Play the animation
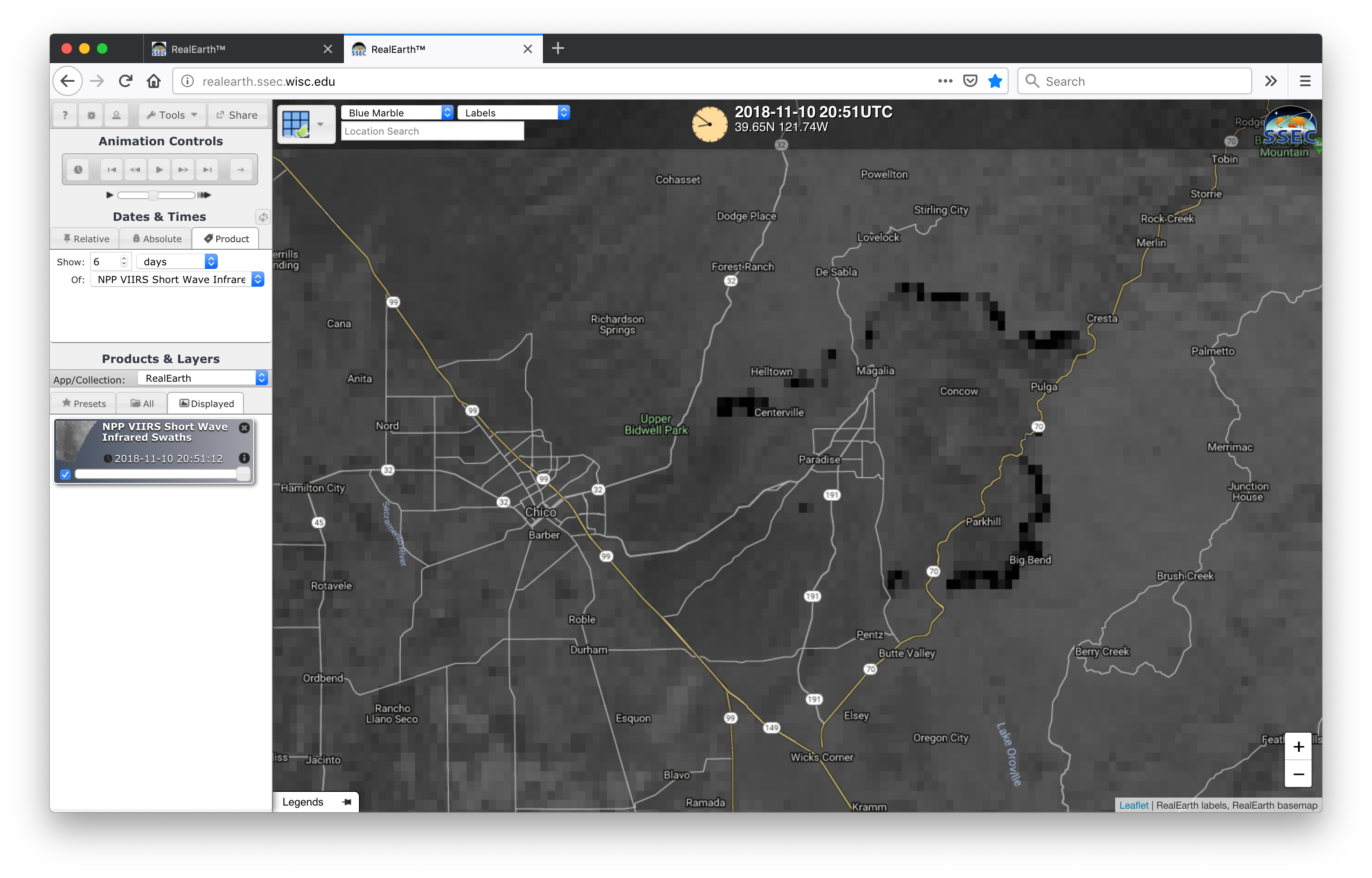The width and height of the screenshot is (1372, 878). click(x=159, y=169)
